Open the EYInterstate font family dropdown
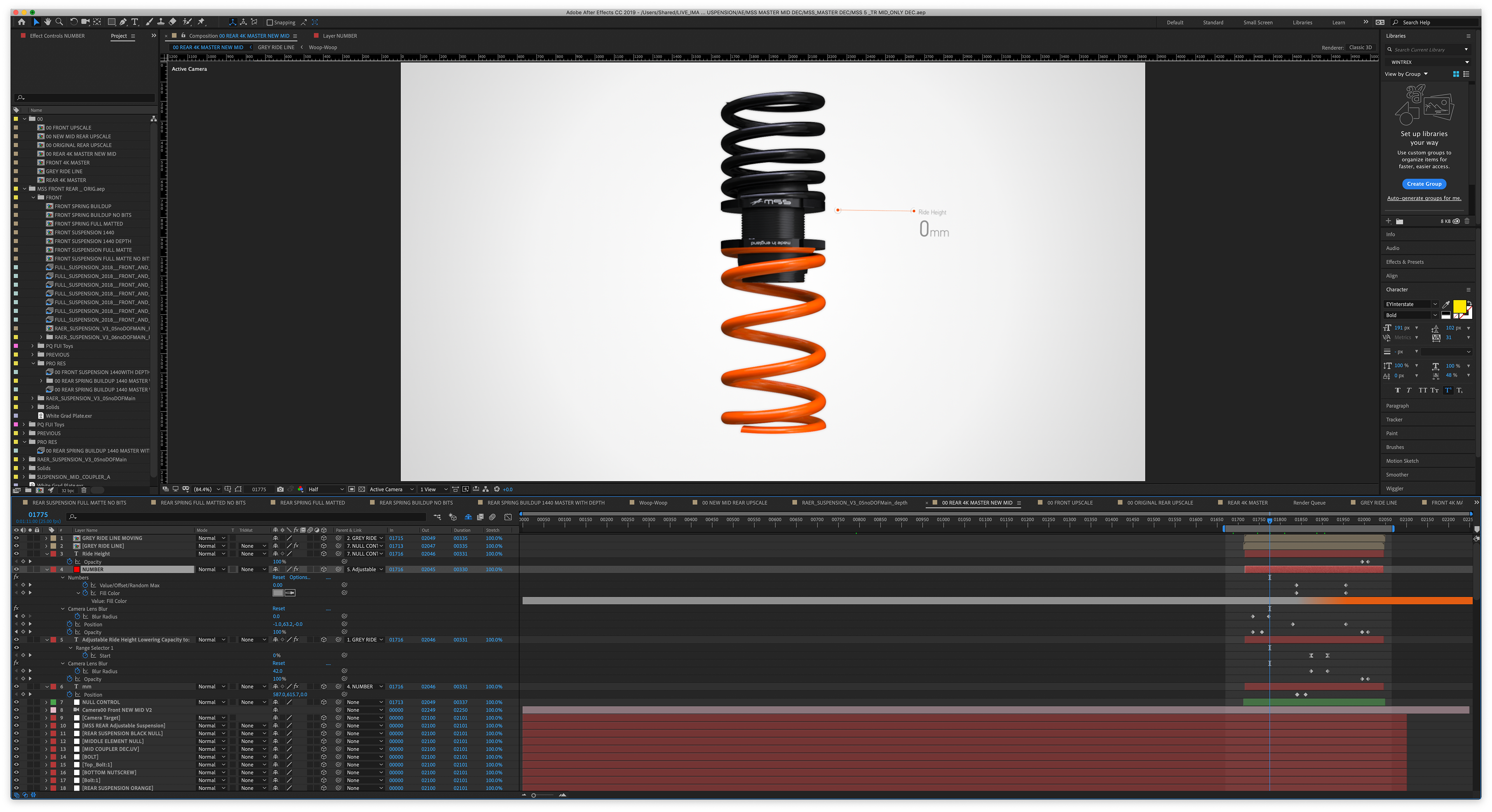This screenshot has width=1492, height=812. click(1412, 305)
